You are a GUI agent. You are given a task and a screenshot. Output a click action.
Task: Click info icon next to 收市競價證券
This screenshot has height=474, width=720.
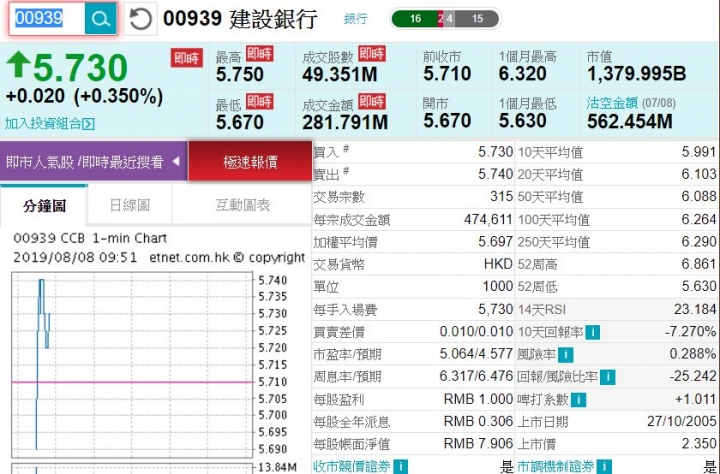tap(401, 467)
